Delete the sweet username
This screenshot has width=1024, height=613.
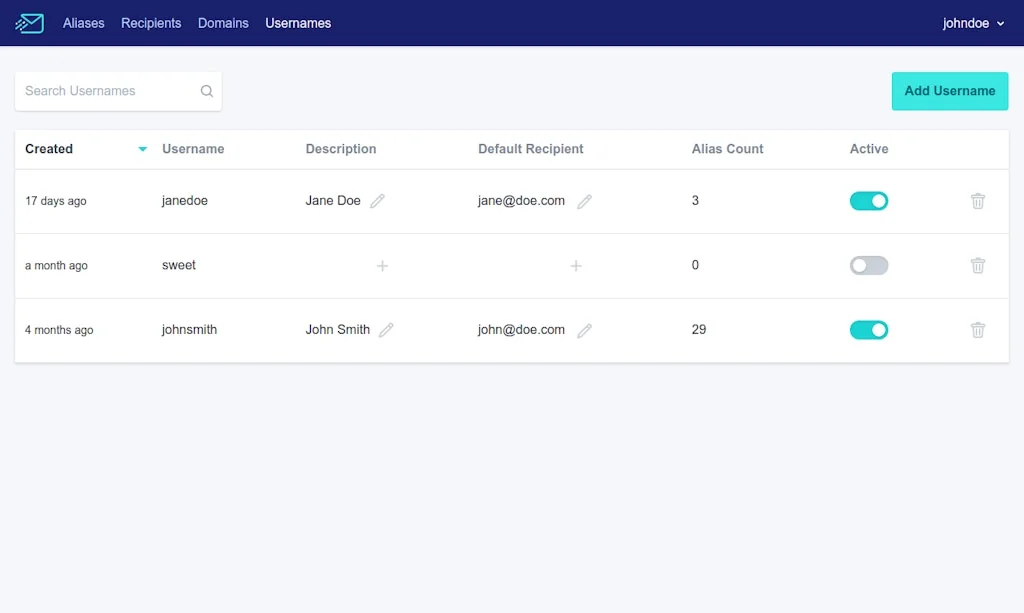[x=978, y=266]
